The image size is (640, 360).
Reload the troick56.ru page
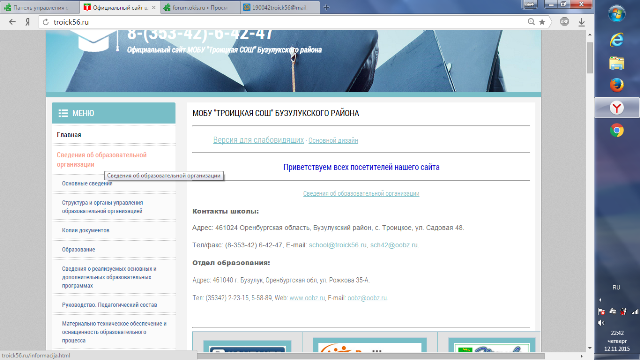point(46,22)
